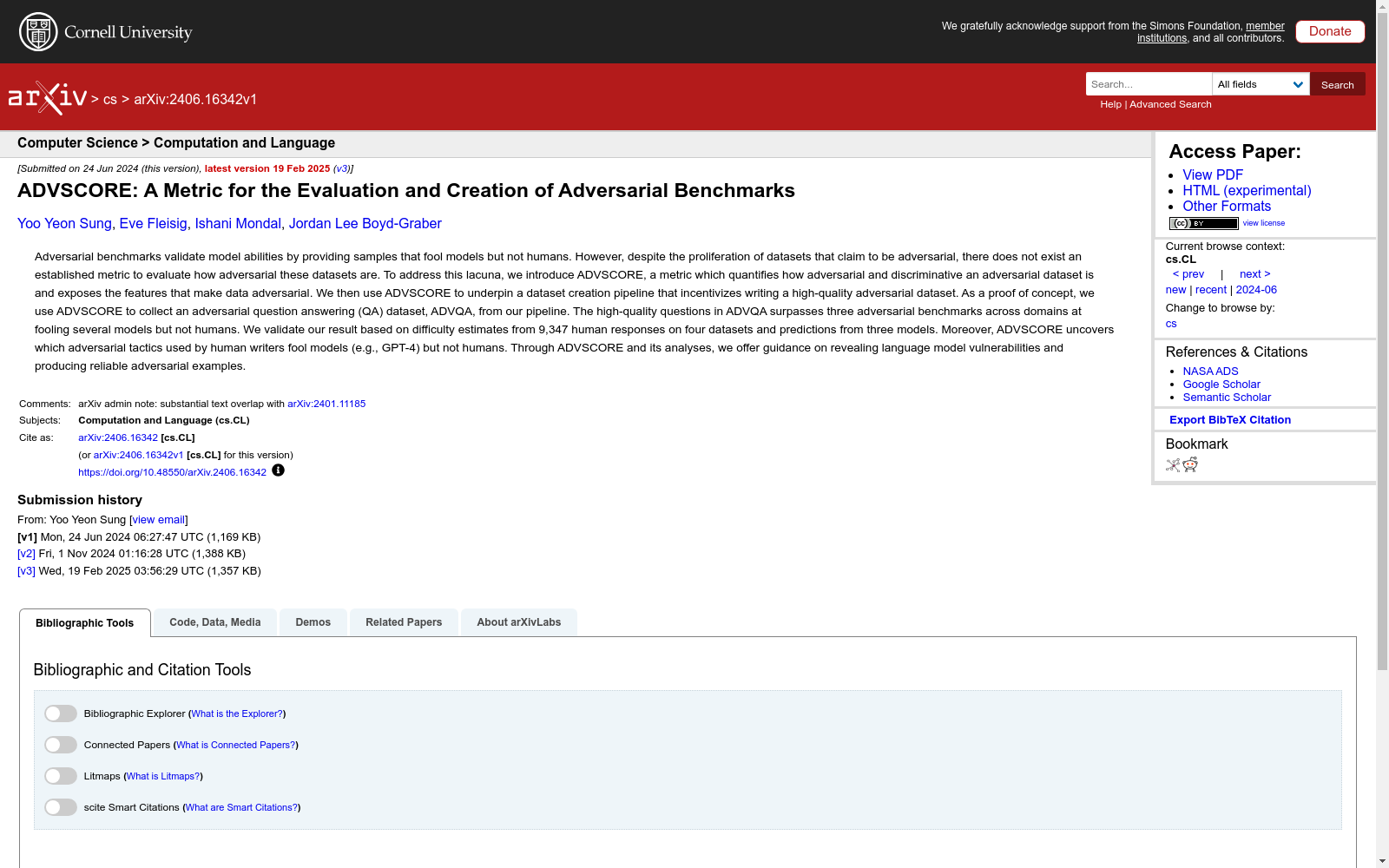Switch on the Litmaps toggle

[61, 776]
